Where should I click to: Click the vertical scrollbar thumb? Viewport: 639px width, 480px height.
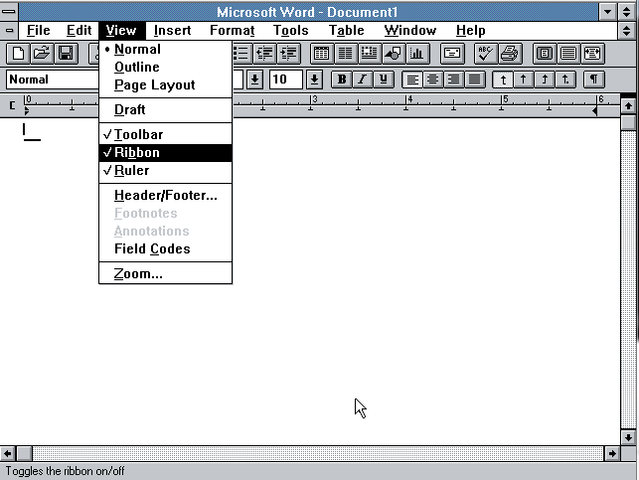pos(628,123)
